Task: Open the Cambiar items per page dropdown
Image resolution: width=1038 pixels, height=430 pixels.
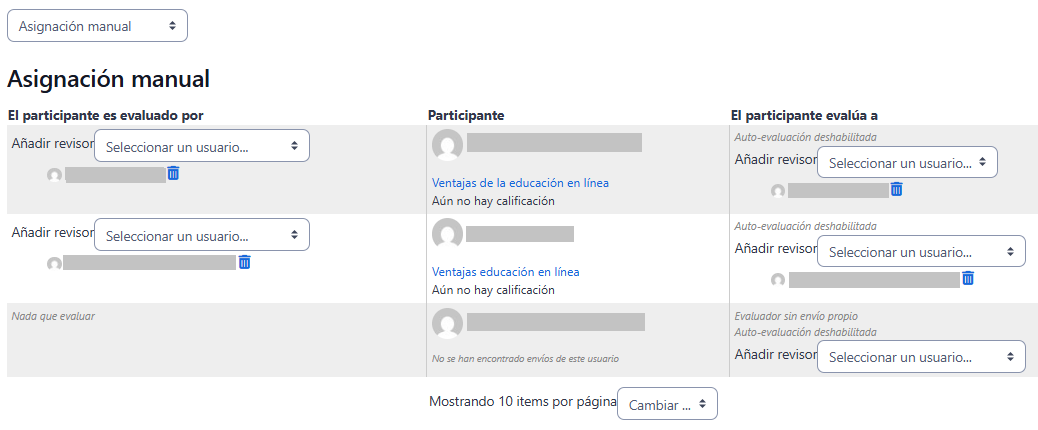Action: coord(667,404)
